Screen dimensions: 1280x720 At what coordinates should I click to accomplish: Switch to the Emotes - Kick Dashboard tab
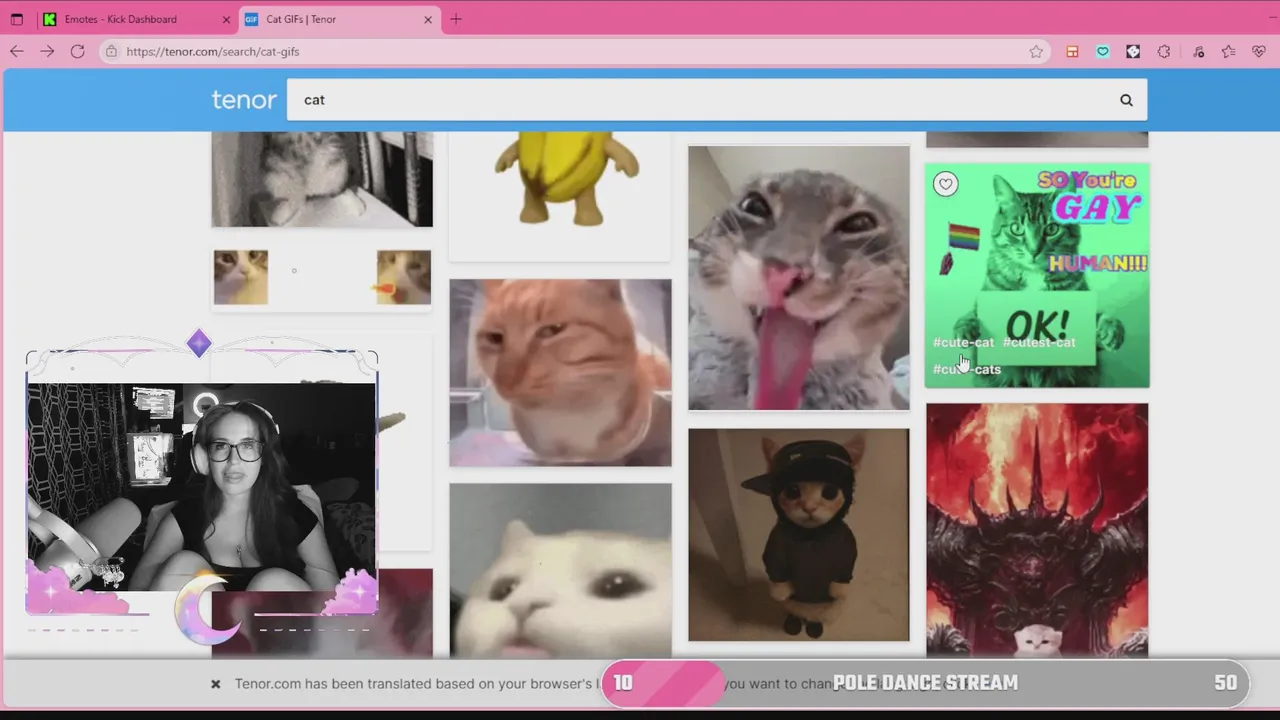(121, 19)
